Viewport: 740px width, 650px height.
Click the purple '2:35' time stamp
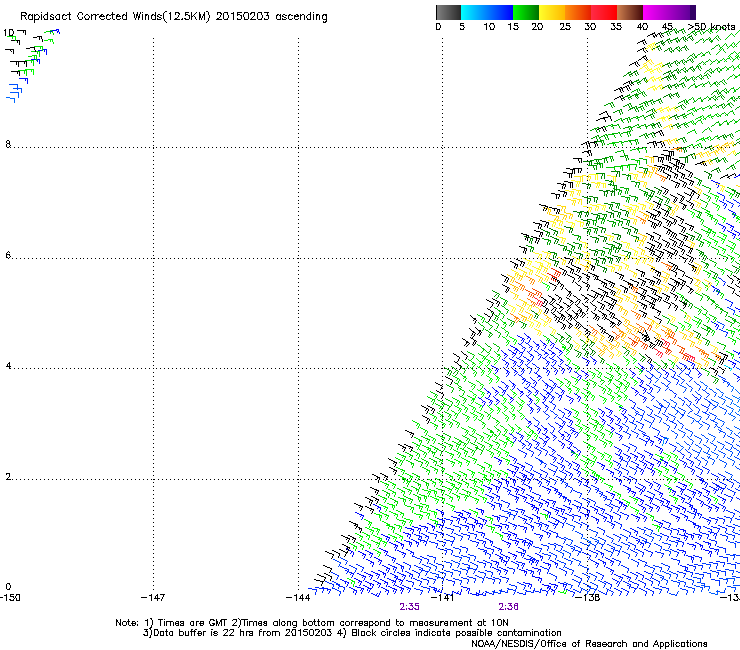[x=409, y=607]
